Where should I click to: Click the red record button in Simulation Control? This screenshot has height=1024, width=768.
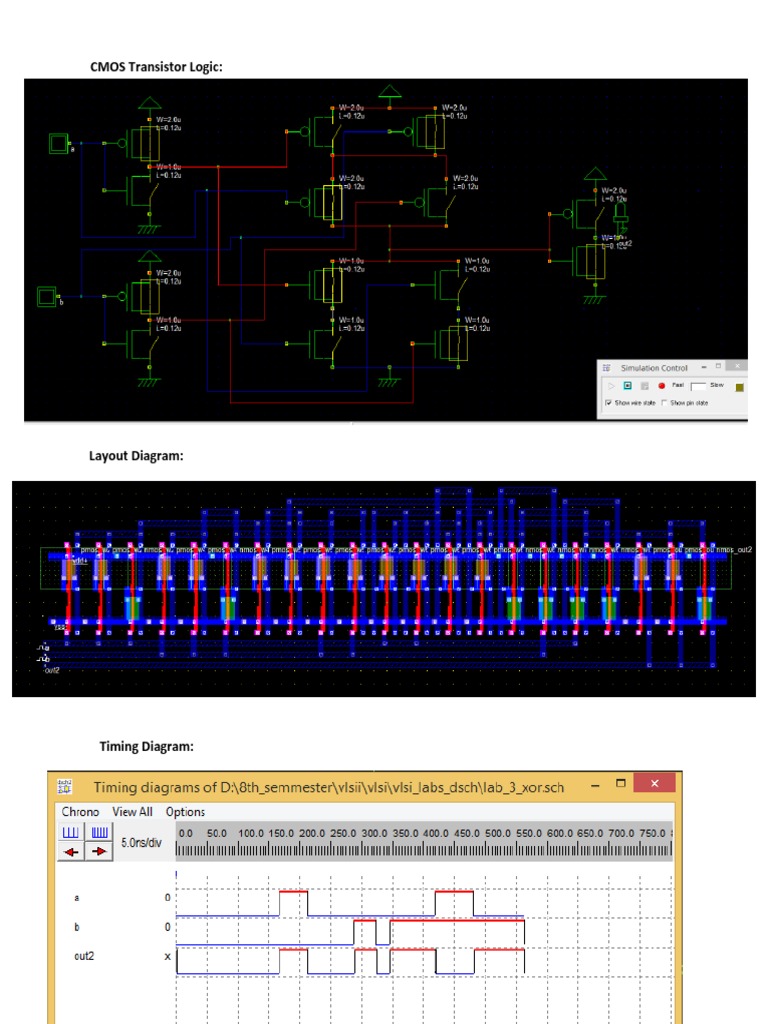tap(662, 386)
